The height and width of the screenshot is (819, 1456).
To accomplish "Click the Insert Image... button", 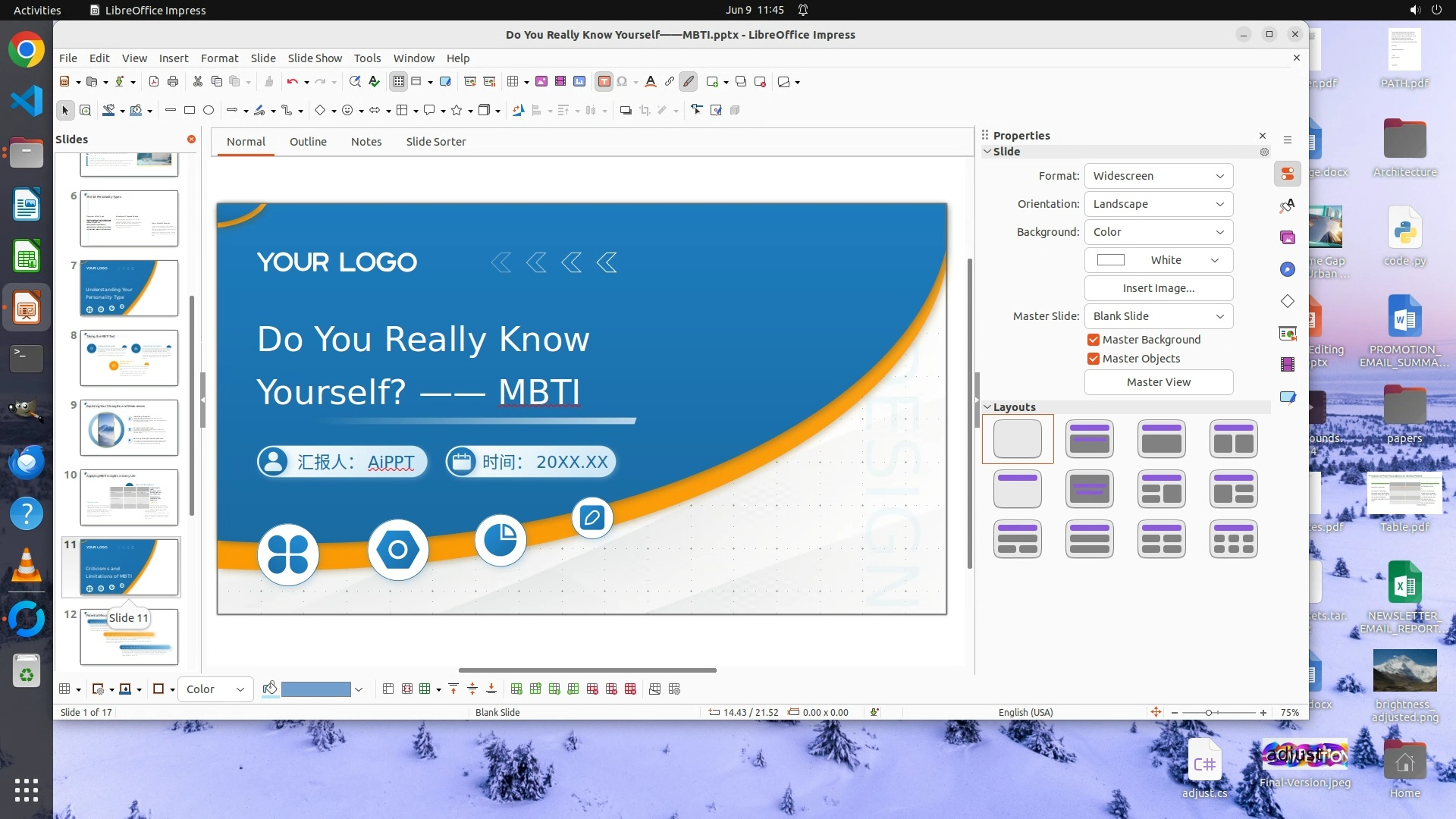I will [x=1158, y=288].
